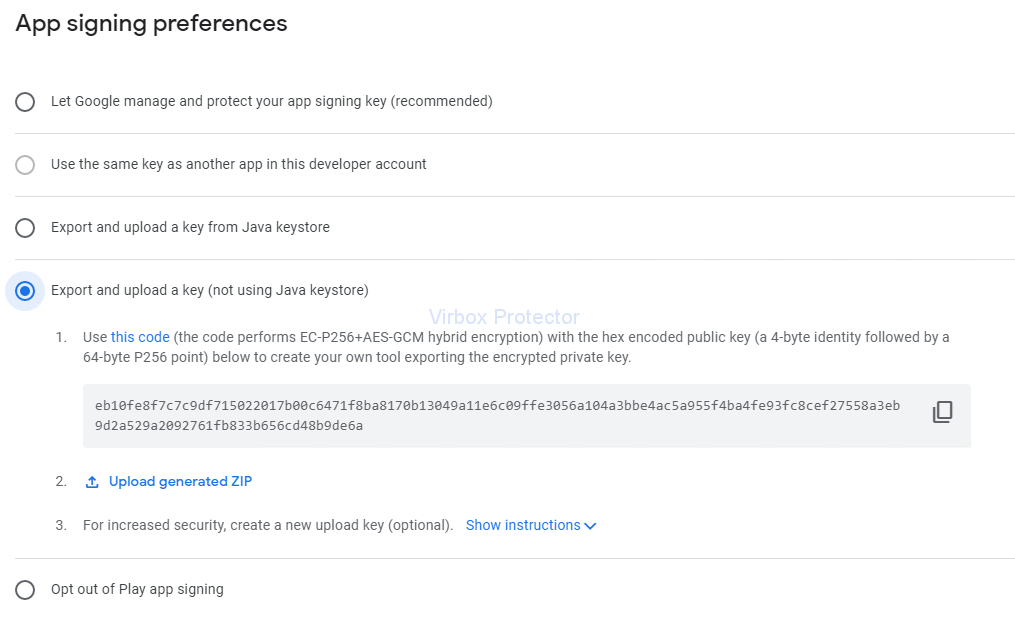
Task: Select 'Opt out of Play app signing' radio
Action: tap(25, 590)
